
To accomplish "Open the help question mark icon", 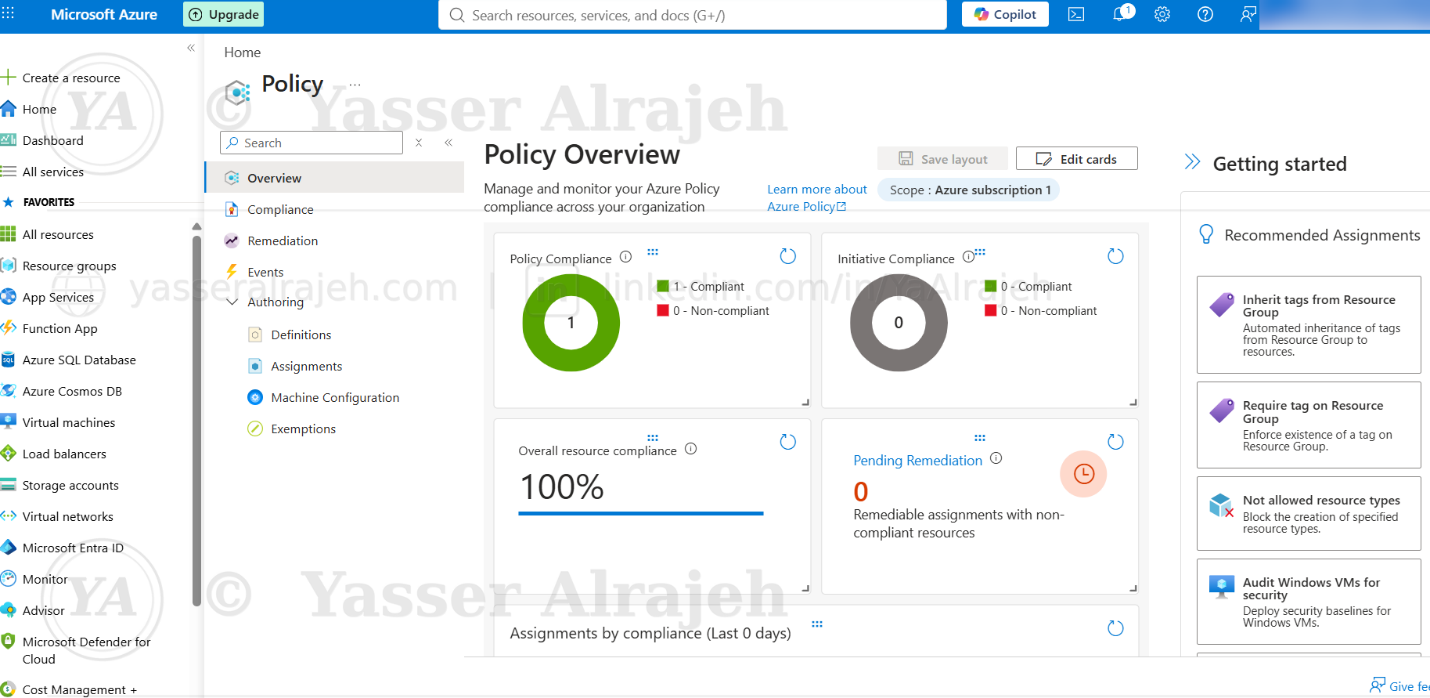I will click(1205, 15).
